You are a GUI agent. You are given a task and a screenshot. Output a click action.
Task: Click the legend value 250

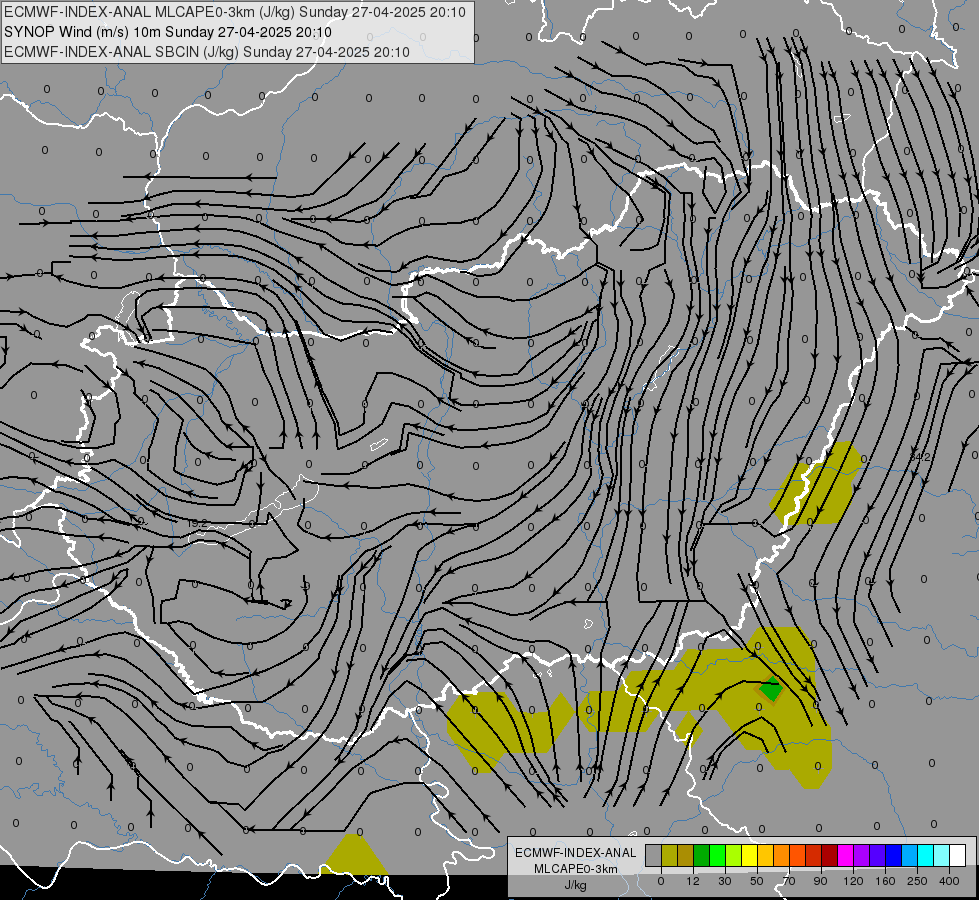point(917,881)
